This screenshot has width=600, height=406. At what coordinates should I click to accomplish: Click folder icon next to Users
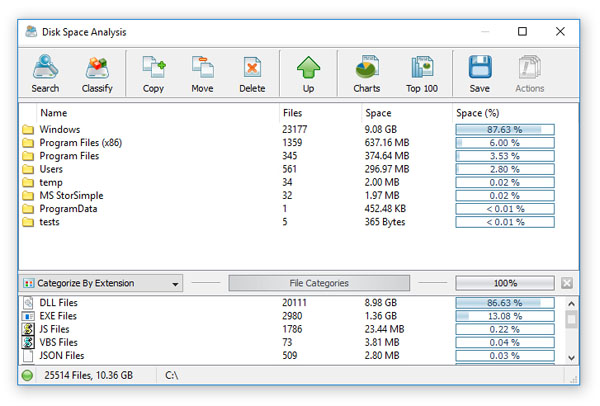pyautogui.click(x=28, y=169)
